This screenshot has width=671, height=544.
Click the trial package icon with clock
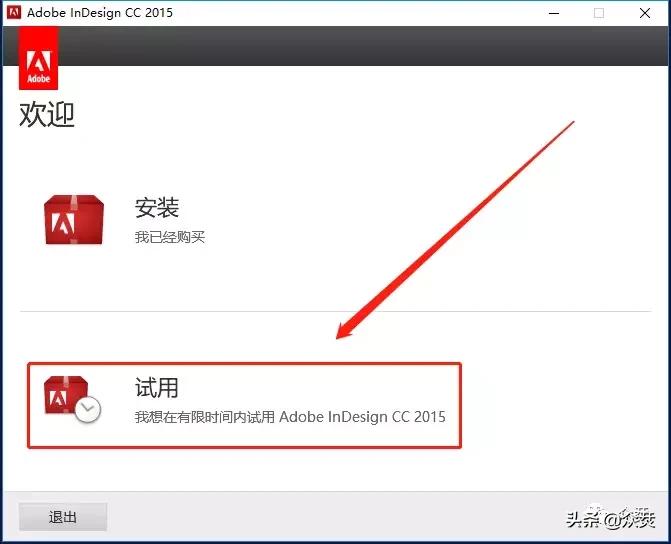pyautogui.click(x=72, y=399)
